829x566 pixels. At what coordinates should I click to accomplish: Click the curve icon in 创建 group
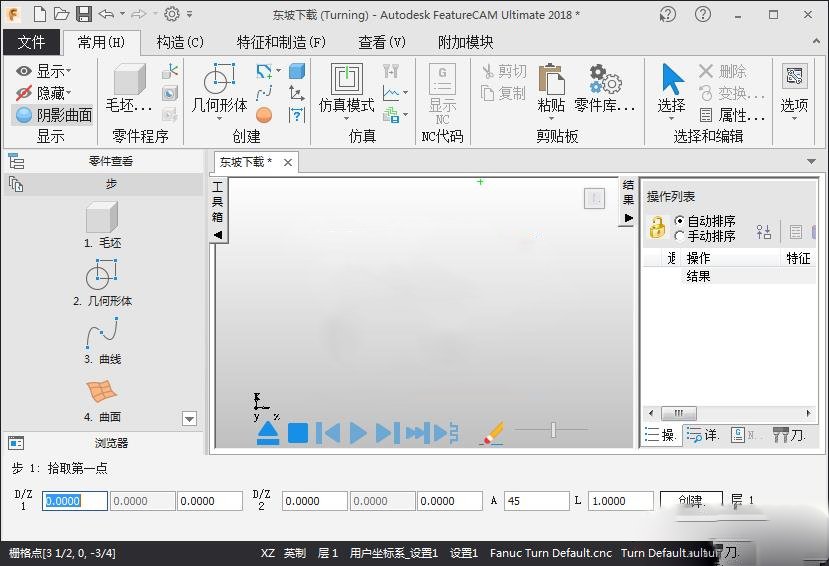[264, 94]
